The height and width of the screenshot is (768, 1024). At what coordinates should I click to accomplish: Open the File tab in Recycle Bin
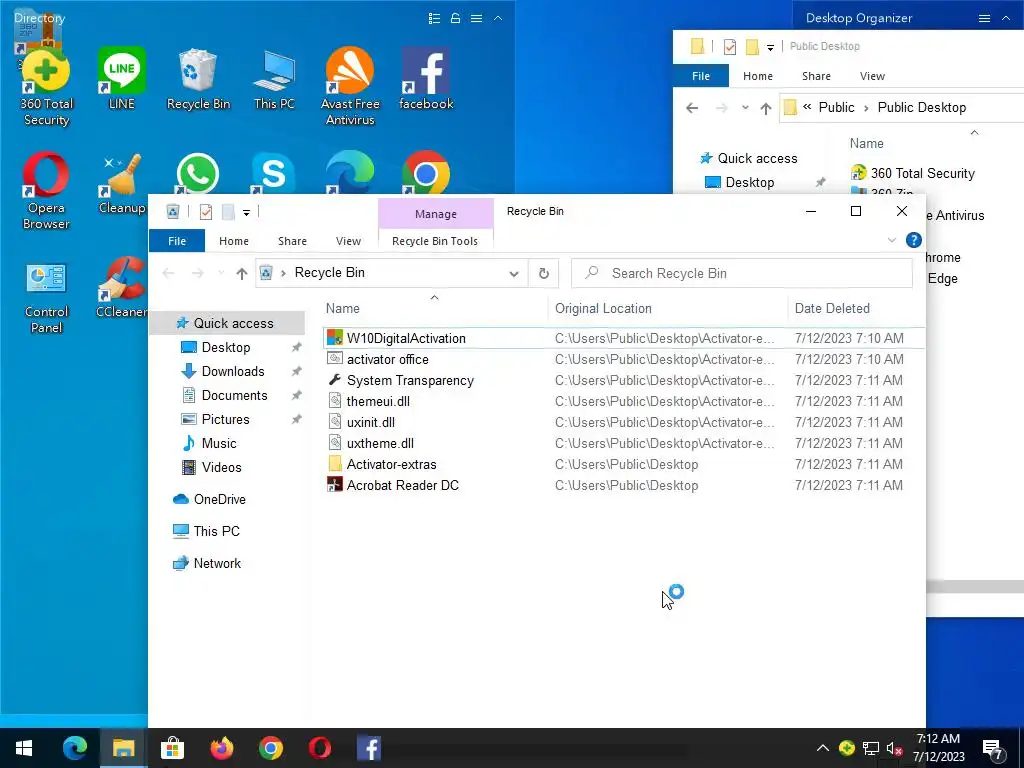click(177, 241)
